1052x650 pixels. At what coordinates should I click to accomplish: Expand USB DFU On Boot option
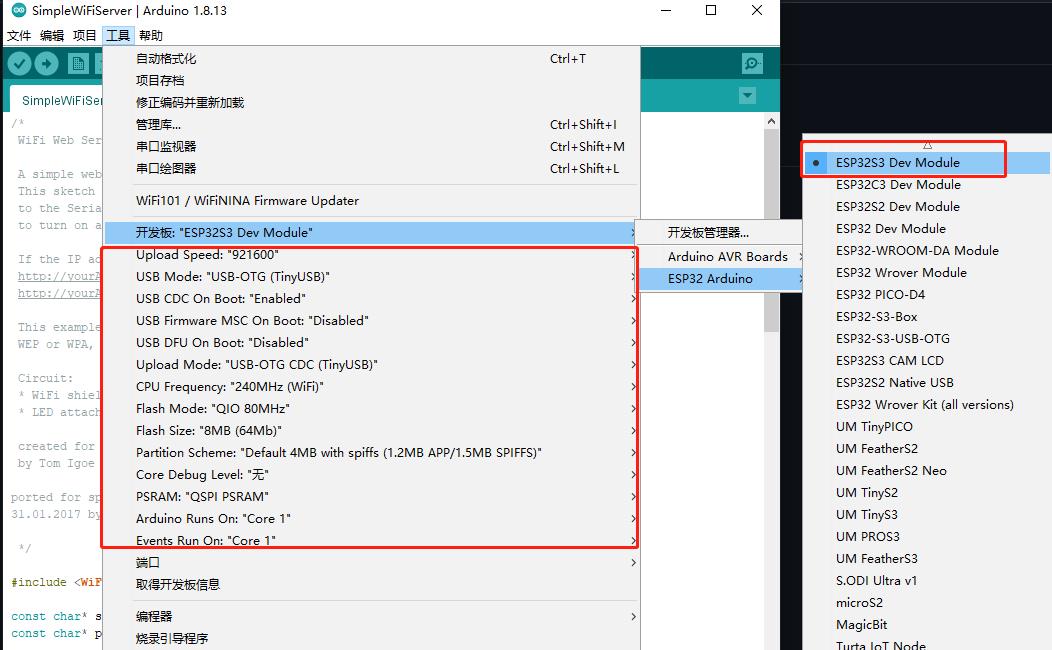coord(371,343)
